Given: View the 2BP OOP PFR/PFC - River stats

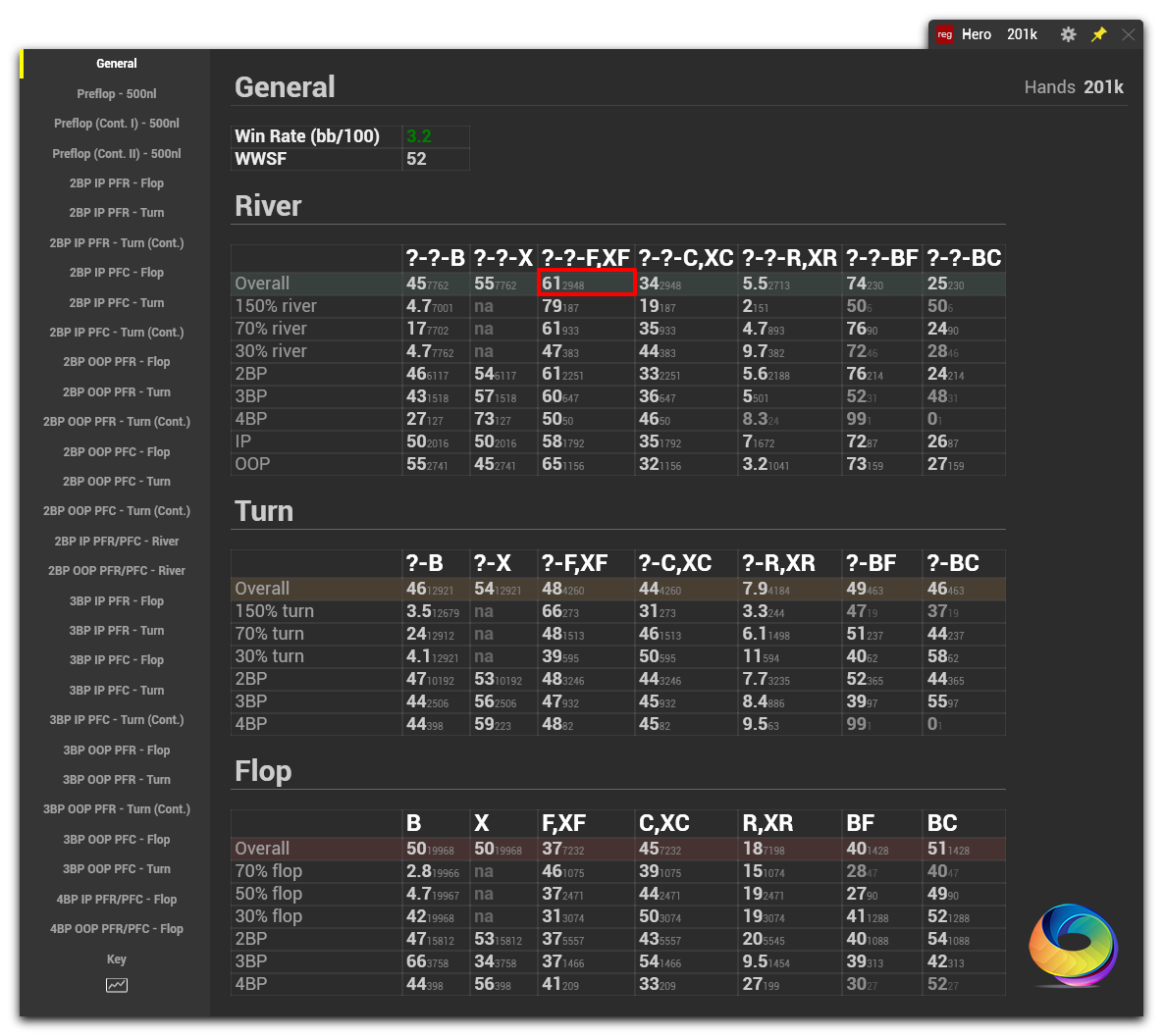Looking at the screenshot, I should pyautogui.click(x=116, y=570).
